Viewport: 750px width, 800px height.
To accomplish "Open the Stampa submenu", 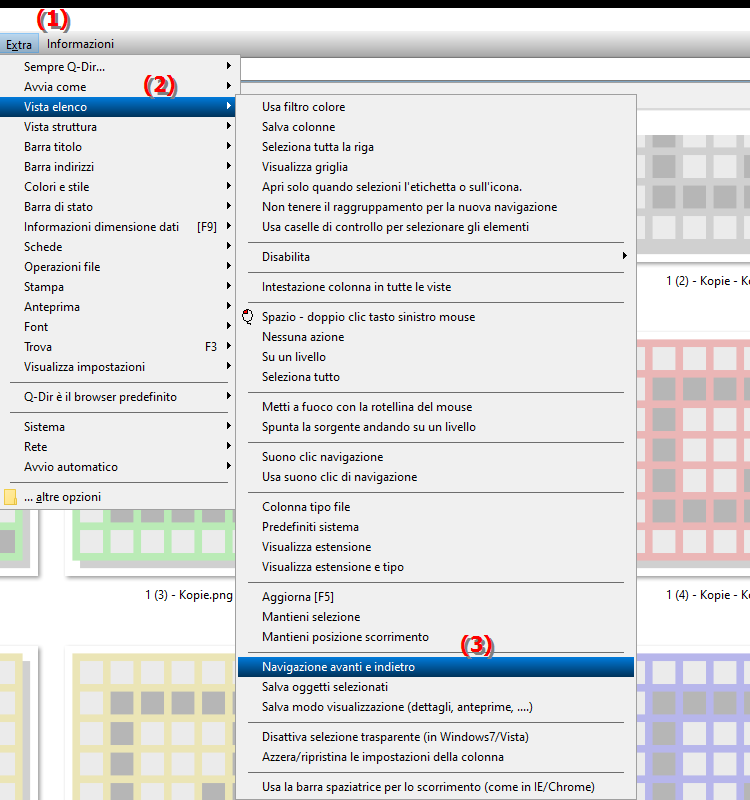I will 117,287.
